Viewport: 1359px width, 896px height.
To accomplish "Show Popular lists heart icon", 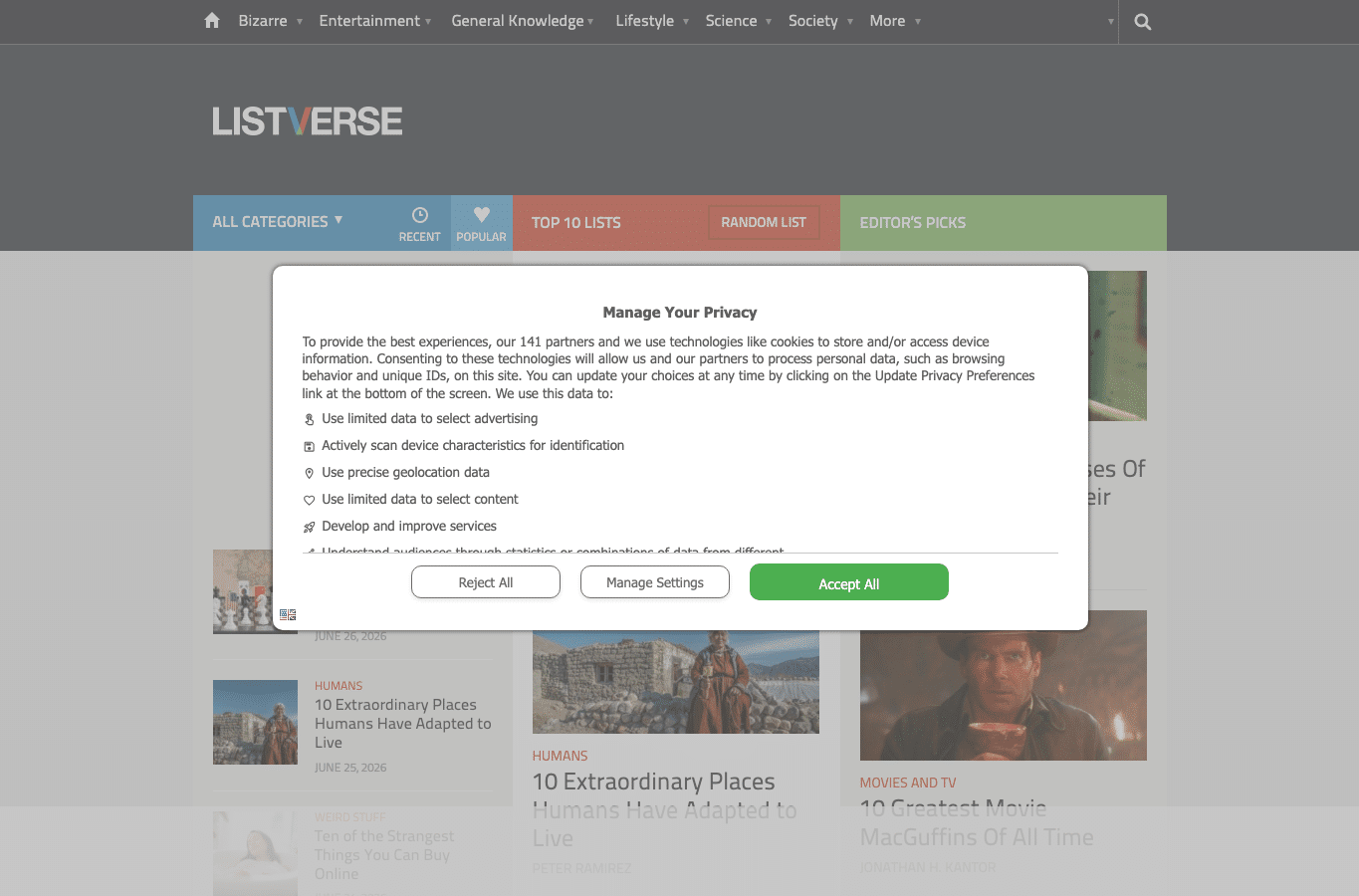I will [482, 214].
